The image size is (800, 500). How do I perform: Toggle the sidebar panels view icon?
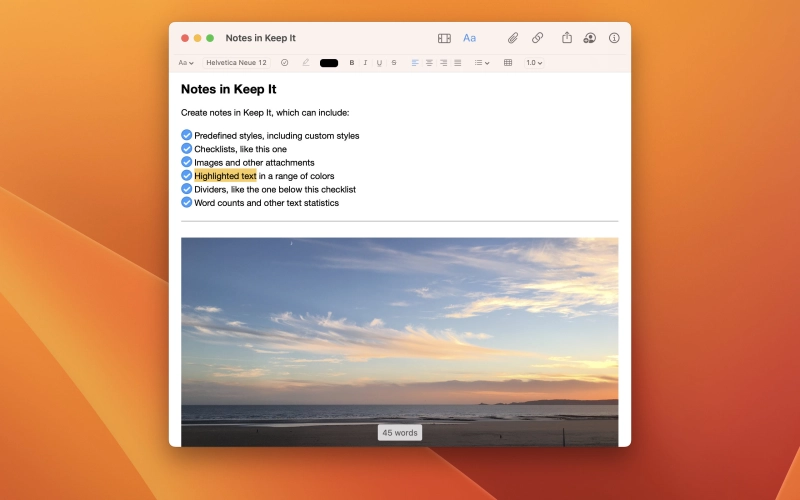[x=444, y=38]
